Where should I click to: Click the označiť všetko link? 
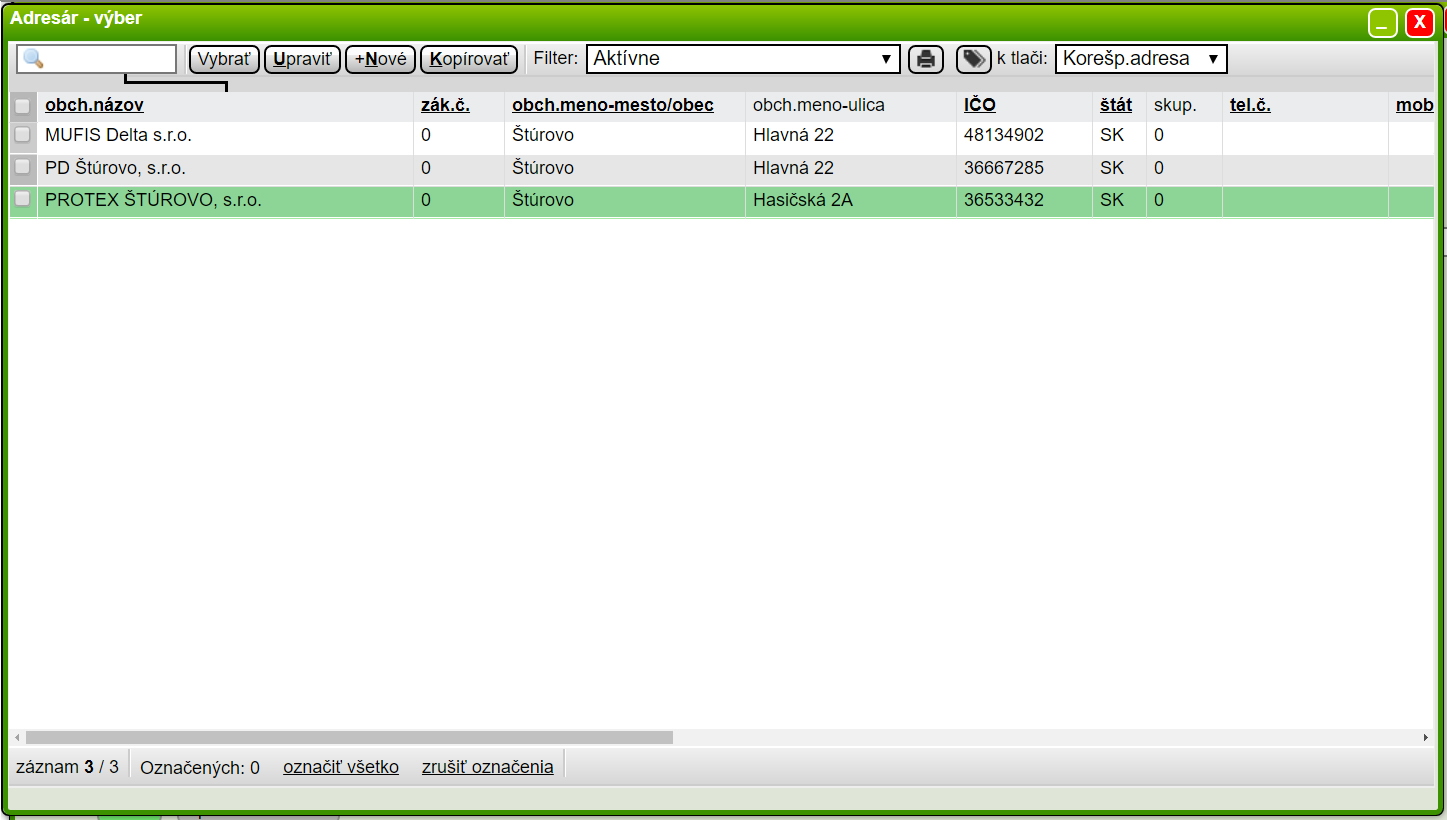(341, 767)
